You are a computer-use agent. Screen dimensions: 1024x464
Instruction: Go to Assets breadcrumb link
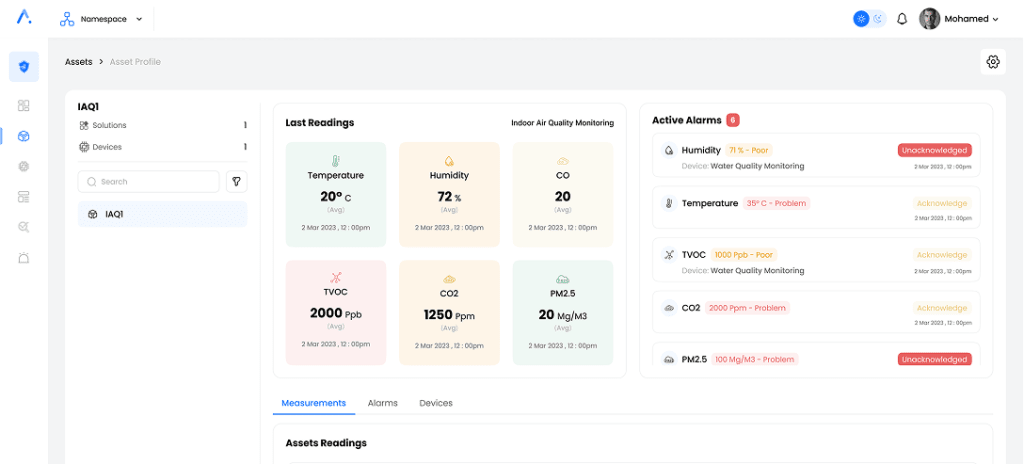pos(79,62)
